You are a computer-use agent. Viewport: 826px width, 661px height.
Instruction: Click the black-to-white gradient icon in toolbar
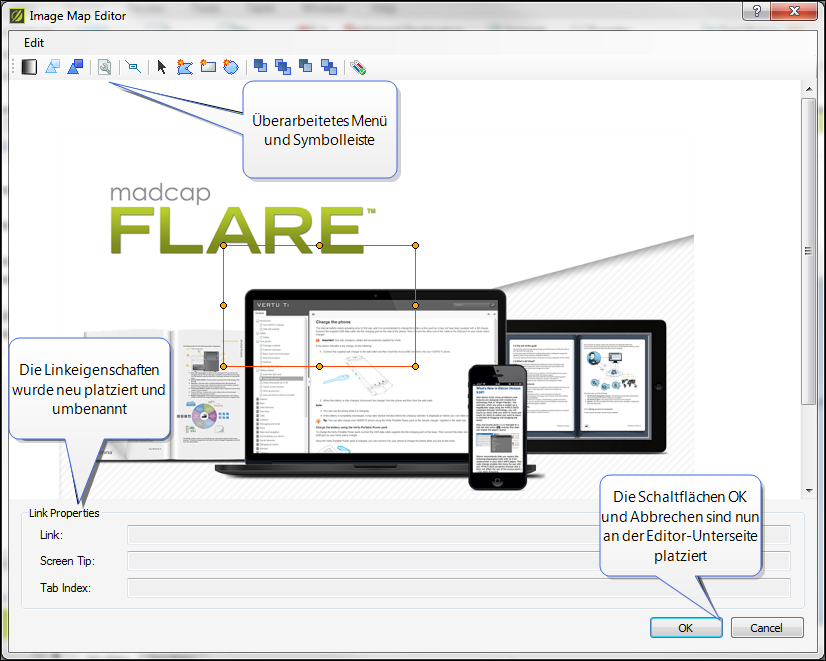coord(29,67)
